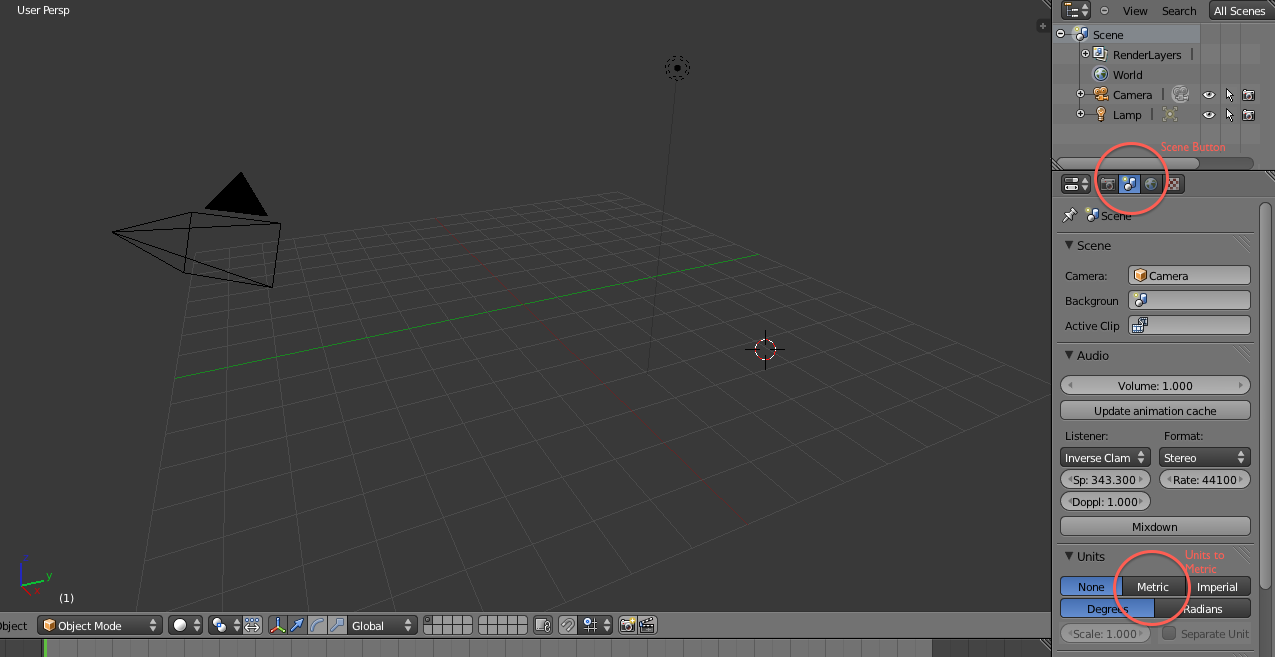Click the World globe icon in outliner
Screen dimensions: 1275x657
pos(1100,74)
